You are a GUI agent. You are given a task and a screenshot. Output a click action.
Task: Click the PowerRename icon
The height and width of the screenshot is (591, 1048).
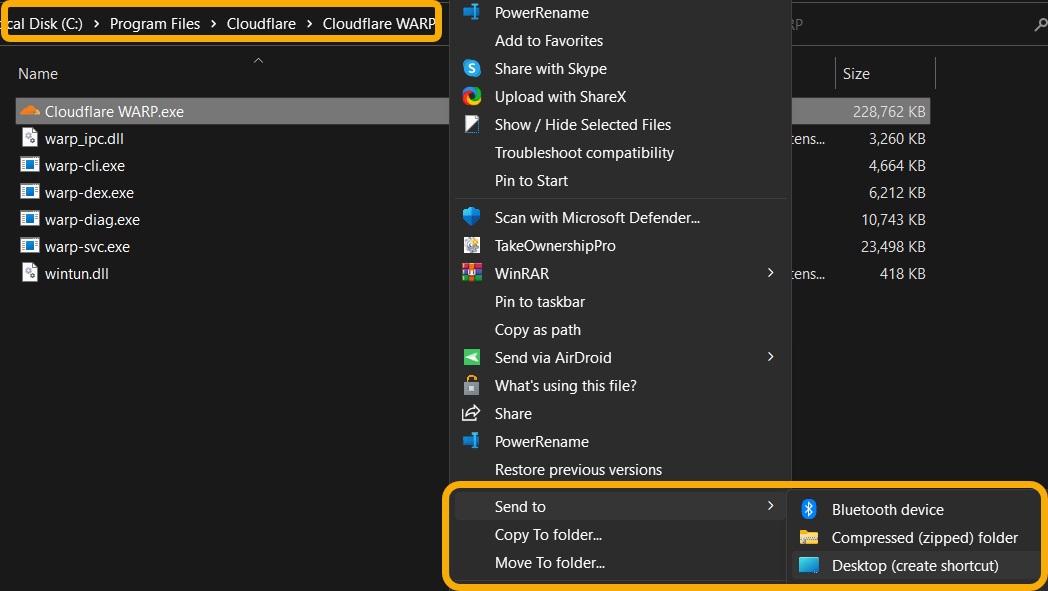point(471,12)
